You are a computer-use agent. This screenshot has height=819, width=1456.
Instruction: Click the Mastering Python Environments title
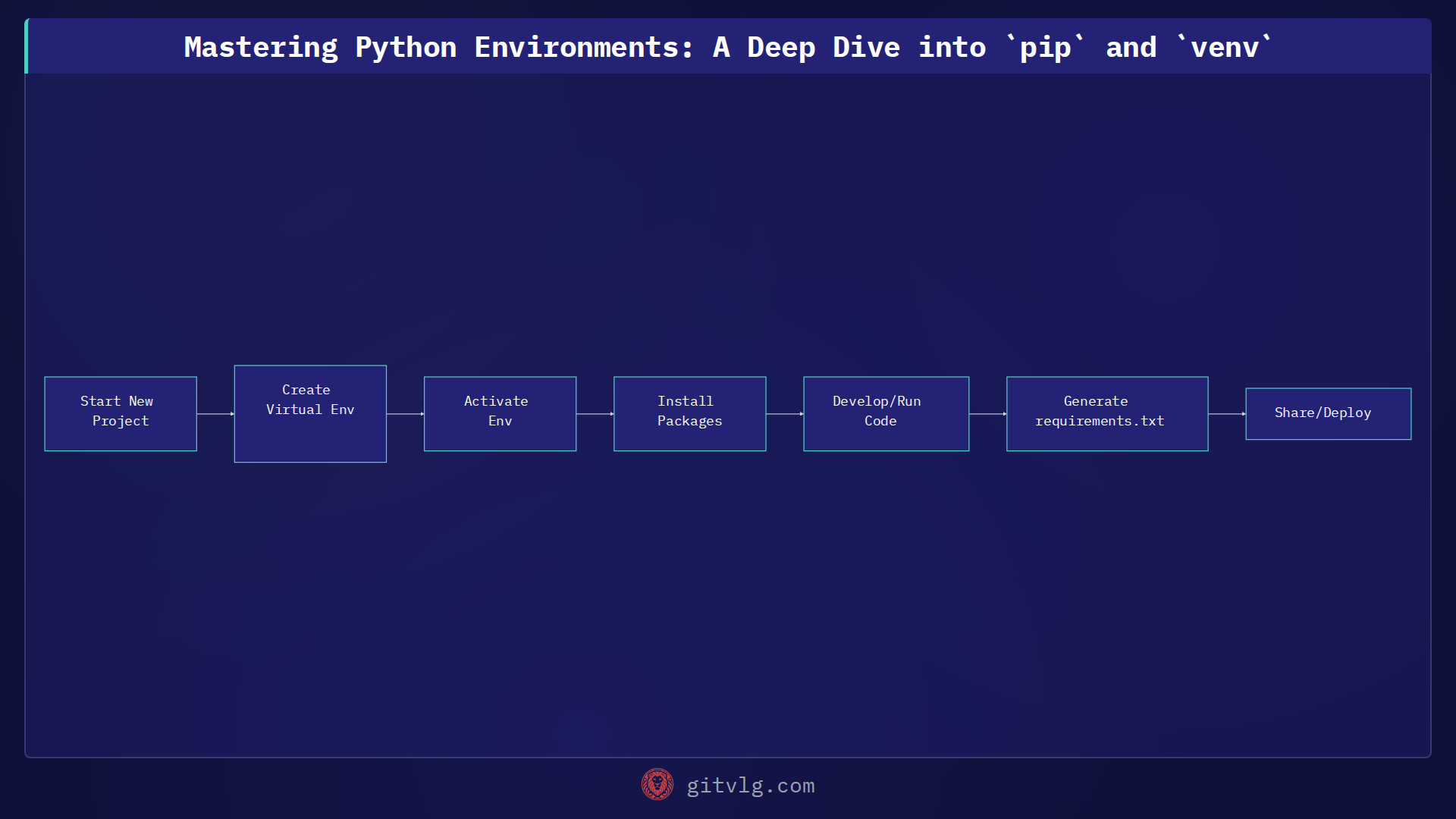click(728, 47)
